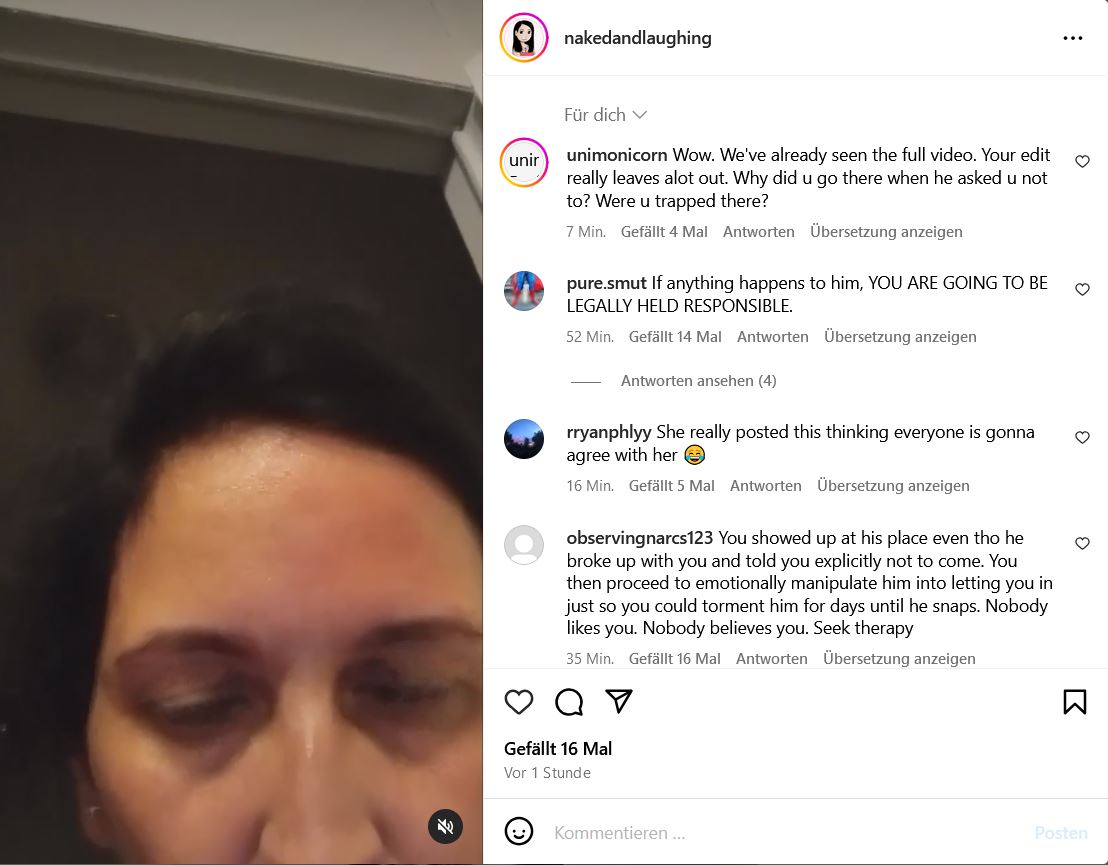Expand 'Antworten ansehen (4)' replies
1108x865 pixels.
(x=698, y=381)
